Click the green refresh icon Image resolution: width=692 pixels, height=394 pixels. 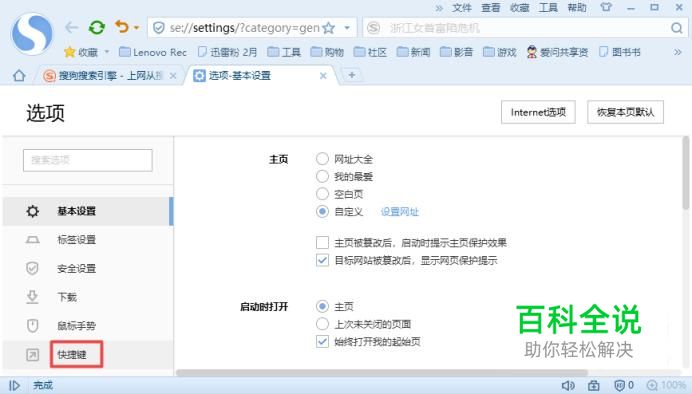click(97, 28)
